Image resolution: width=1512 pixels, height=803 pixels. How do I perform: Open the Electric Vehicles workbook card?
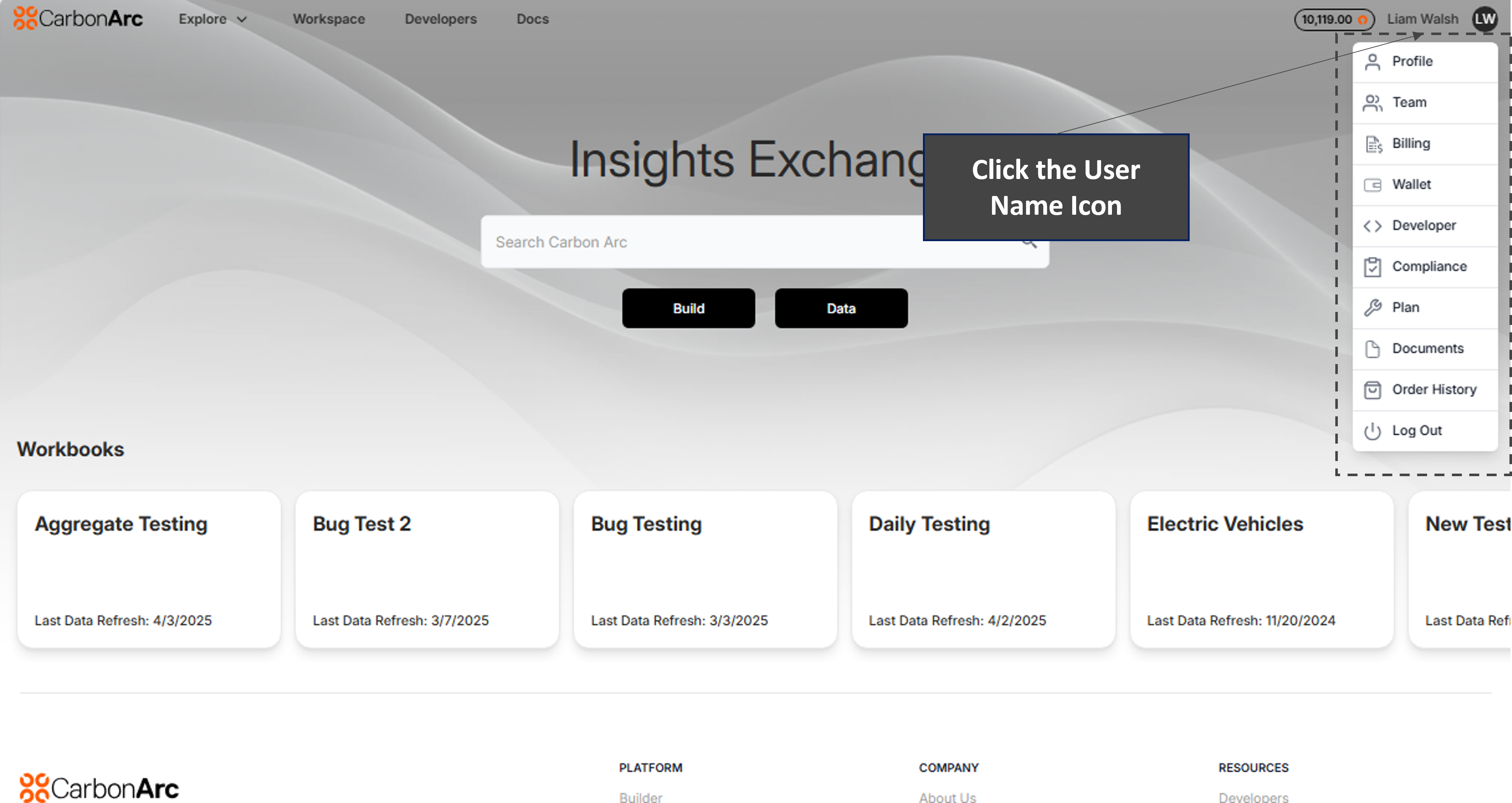[x=1262, y=569]
